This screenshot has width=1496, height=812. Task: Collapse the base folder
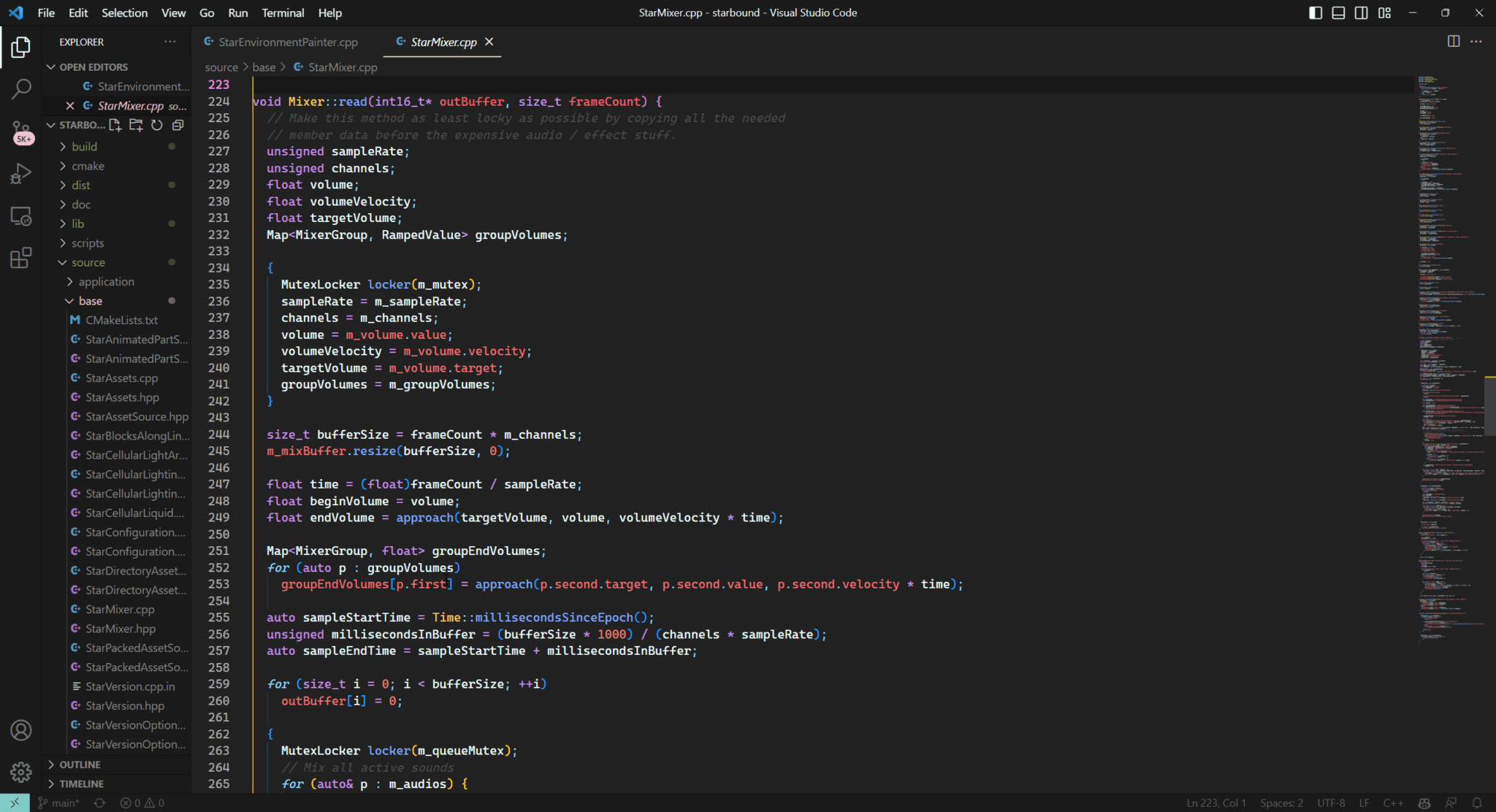tap(117, 301)
